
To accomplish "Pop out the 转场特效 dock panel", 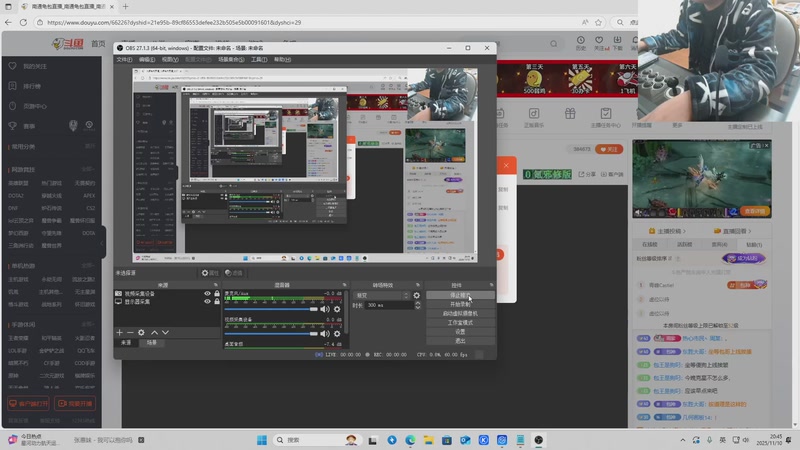I will (x=418, y=285).
